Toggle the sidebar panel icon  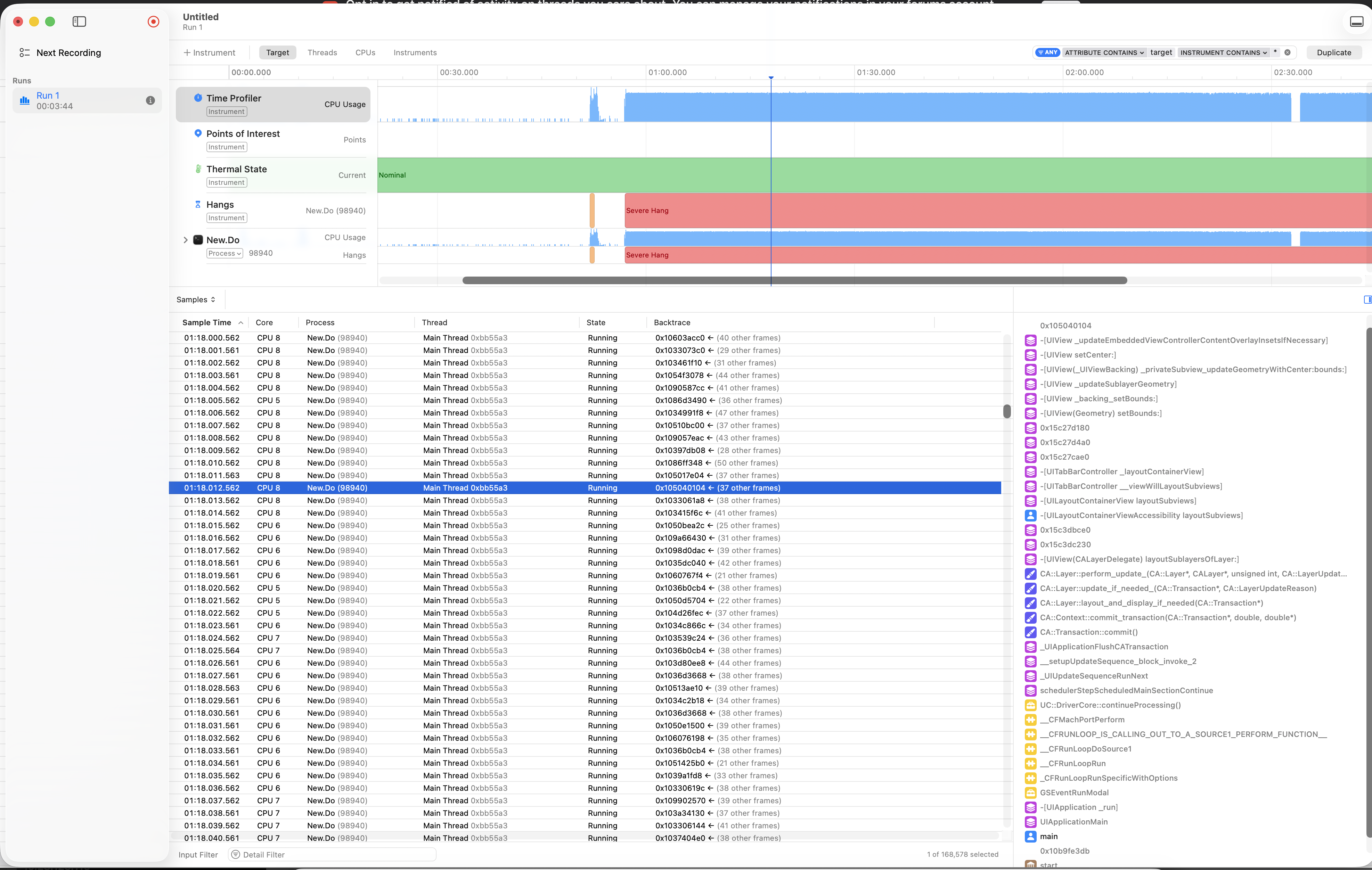[x=79, y=22]
